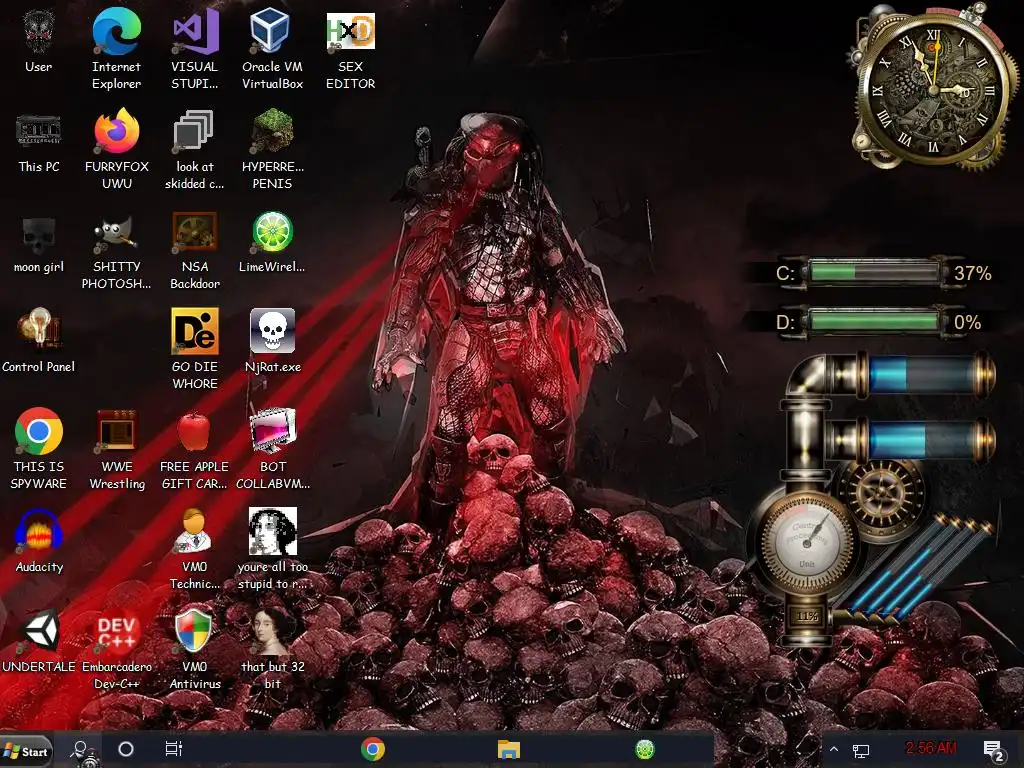Open the VM0 Technic... person icon

[195, 532]
